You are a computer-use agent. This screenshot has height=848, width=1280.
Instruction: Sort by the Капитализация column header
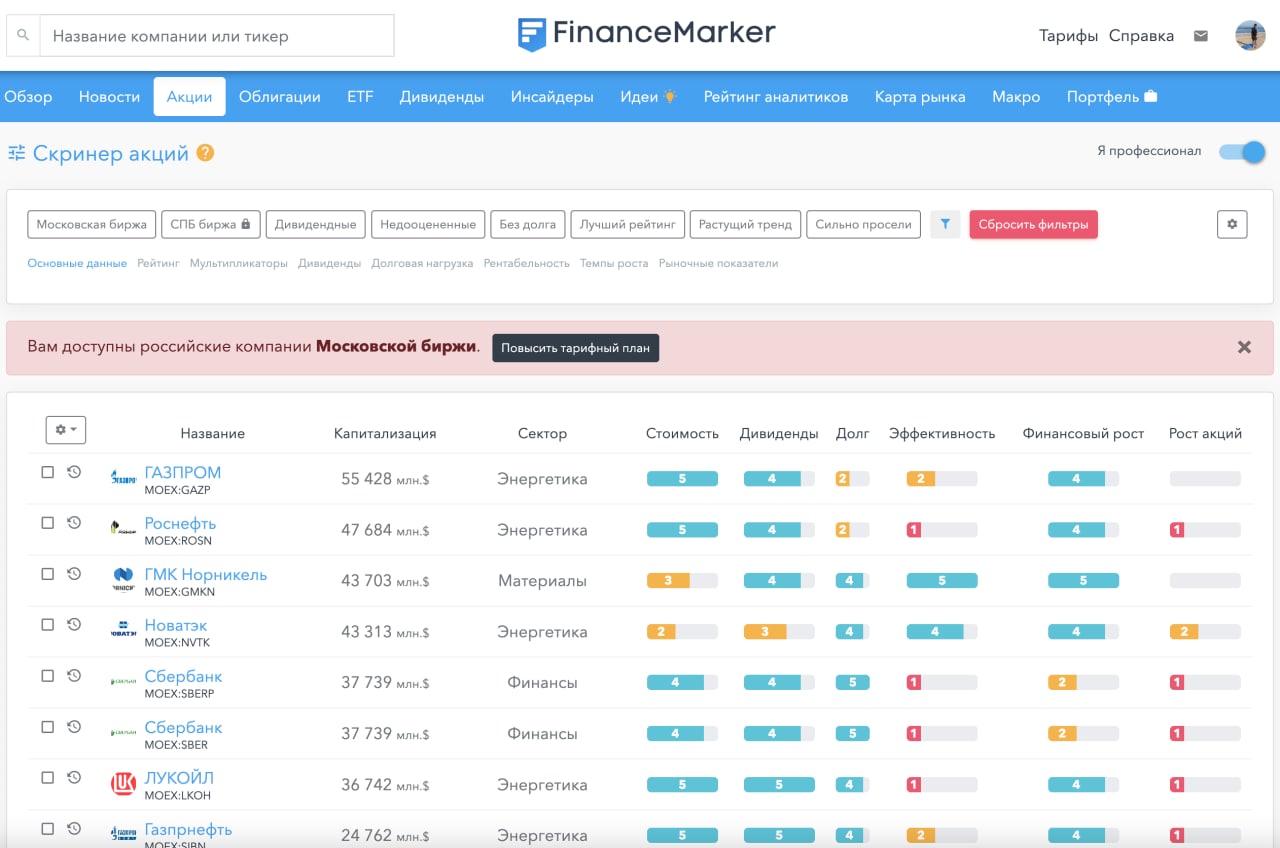[385, 433]
